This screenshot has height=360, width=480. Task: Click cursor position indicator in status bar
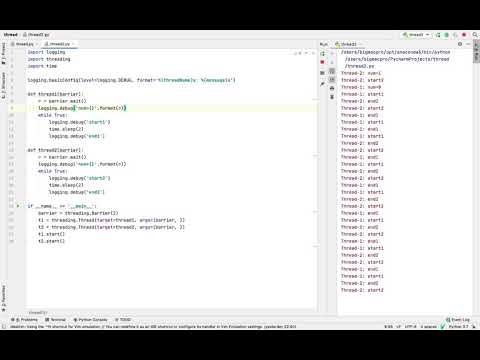pos(388,327)
